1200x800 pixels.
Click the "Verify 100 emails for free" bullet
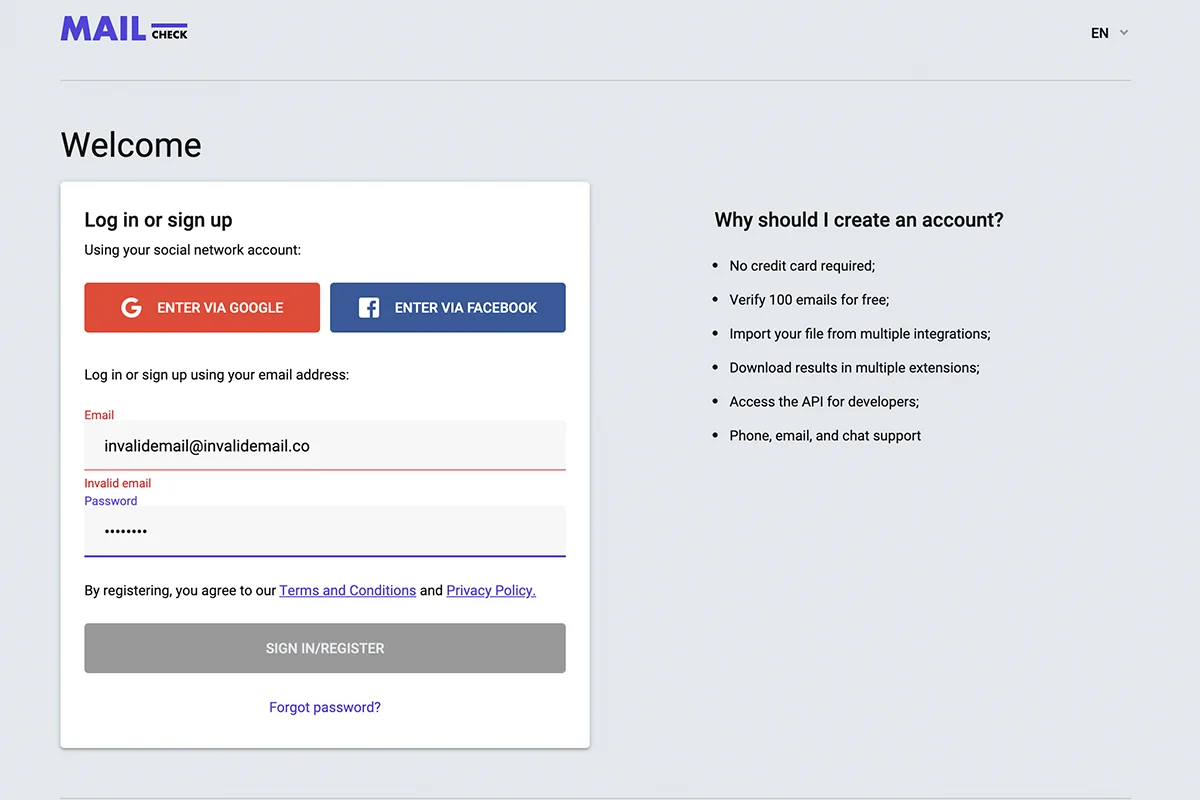click(x=809, y=300)
